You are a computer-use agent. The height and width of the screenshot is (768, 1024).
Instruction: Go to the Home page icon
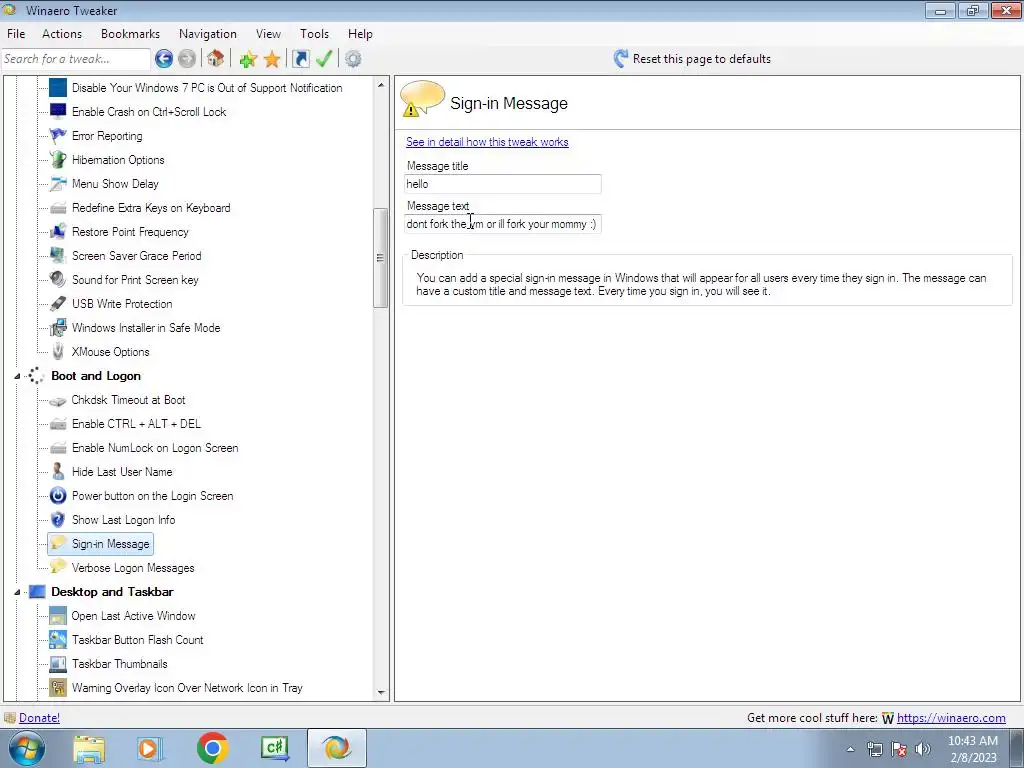pyautogui.click(x=216, y=59)
